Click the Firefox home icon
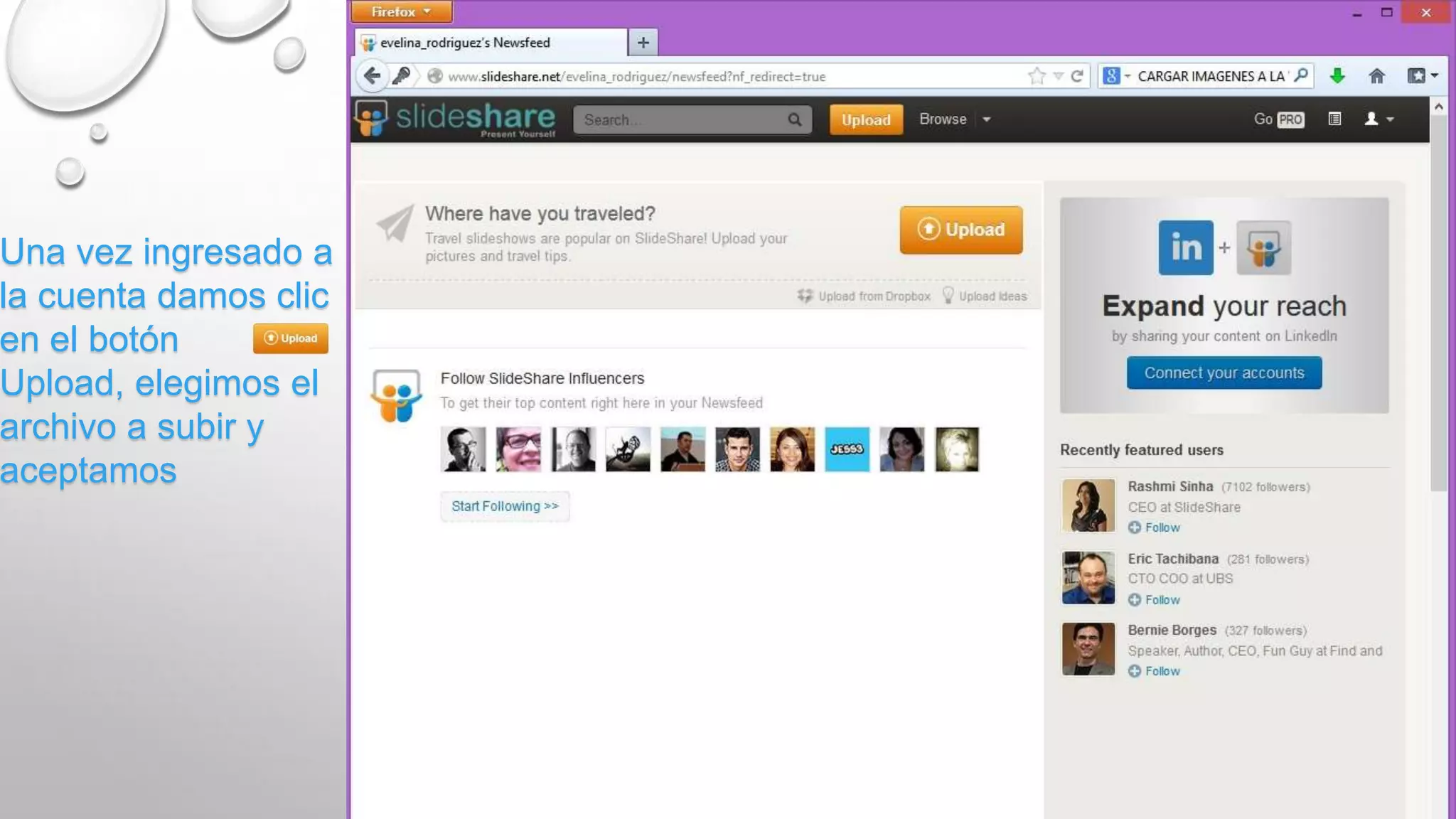The width and height of the screenshot is (1456, 819). pos(1376,76)
